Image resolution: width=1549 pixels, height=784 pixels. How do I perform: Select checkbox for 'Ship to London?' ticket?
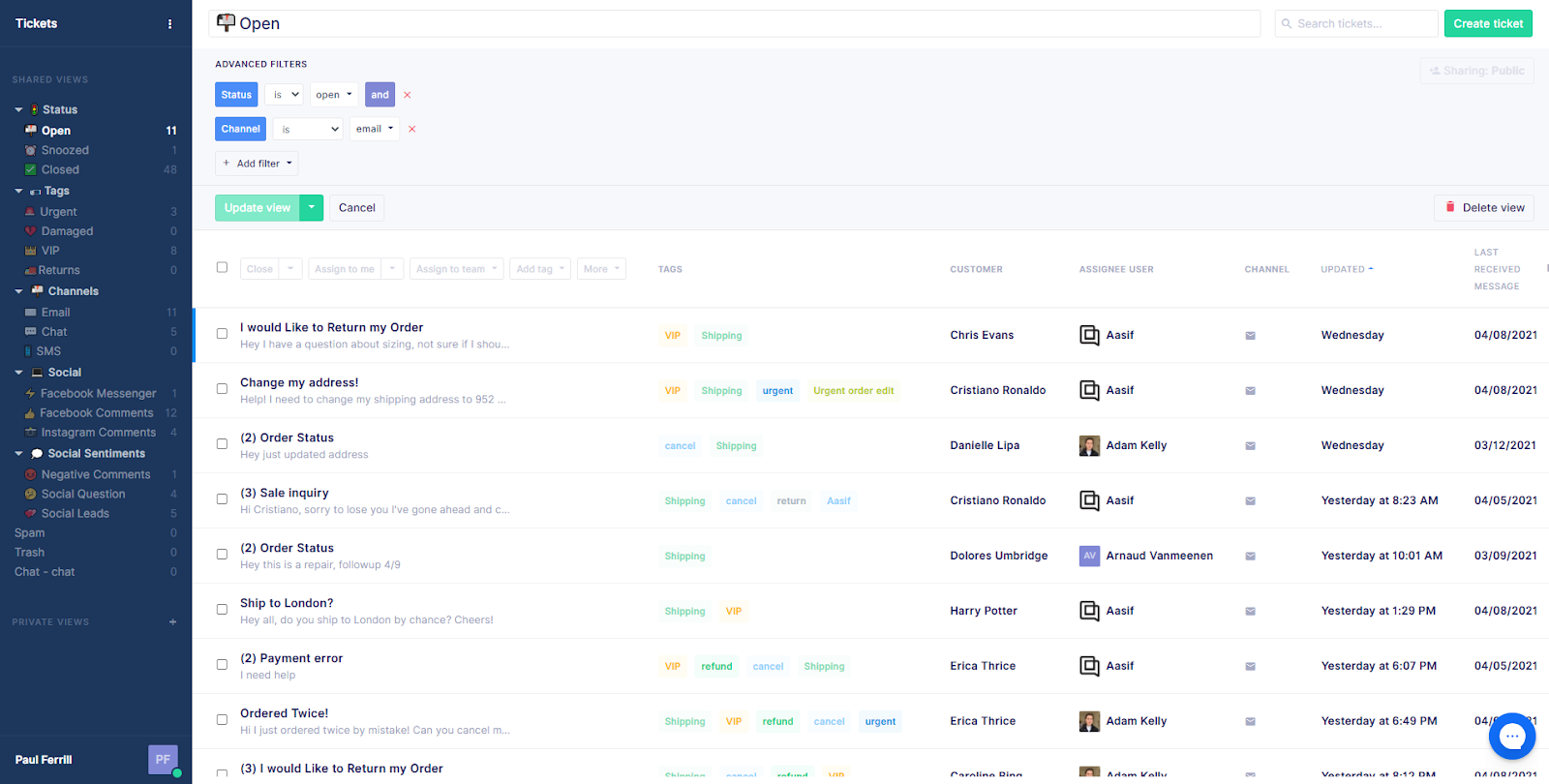(x=222, y=610)
